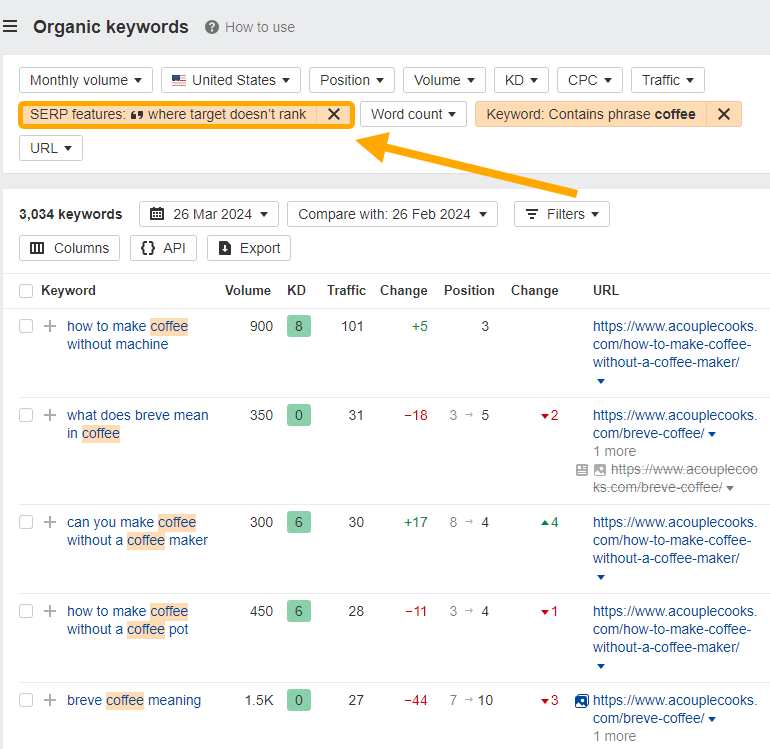770x749 pixels.
Task: Expand 'how to make coffee without machine' row
Action: 50,326
